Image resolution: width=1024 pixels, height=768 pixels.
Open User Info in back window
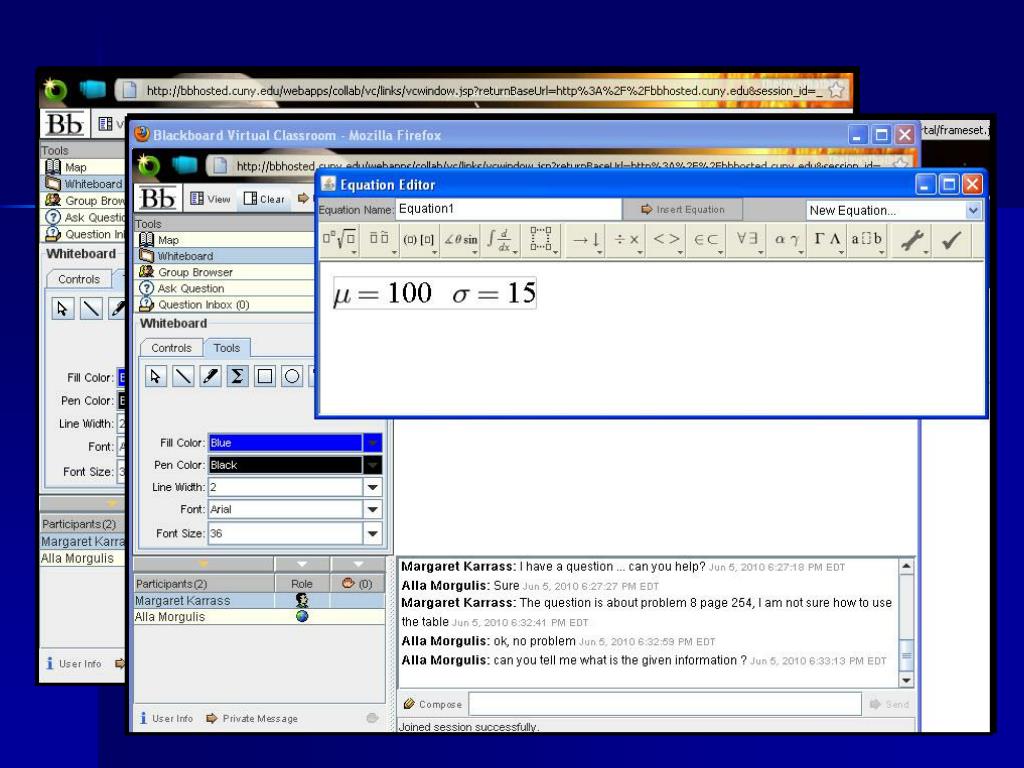tap(73, 664)
